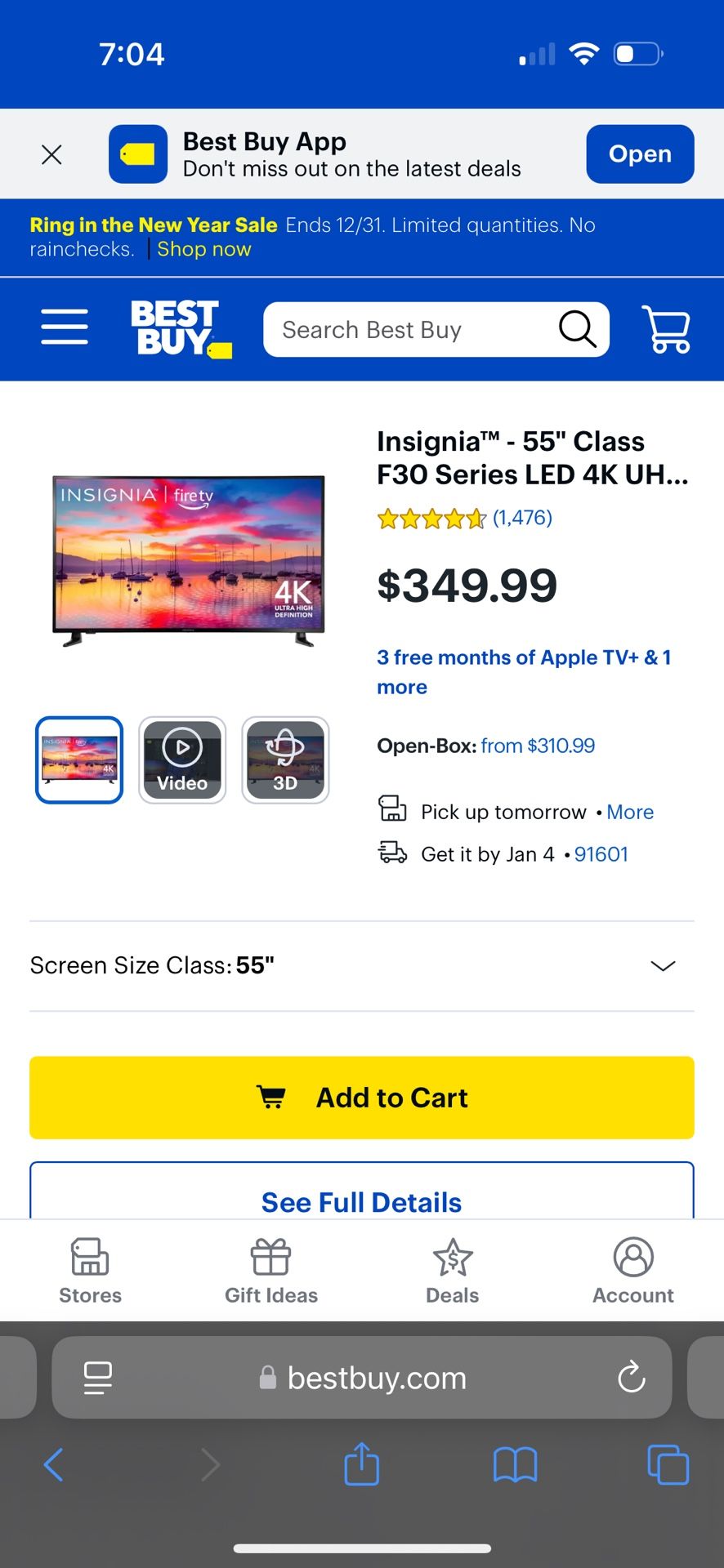
Task: Tap the shopping cart icon
Action: (x=667, y=329)
